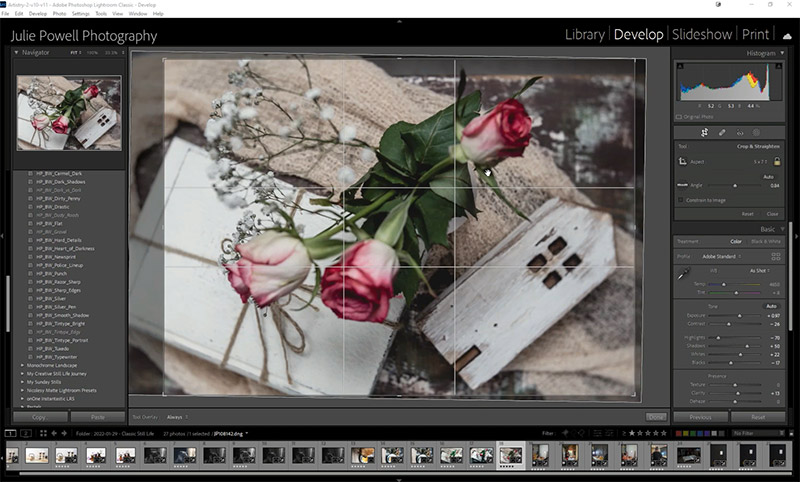Collapse the Navigator panel
The width and height of the screenshot is (800, 482).
click(x=16, y=53)
